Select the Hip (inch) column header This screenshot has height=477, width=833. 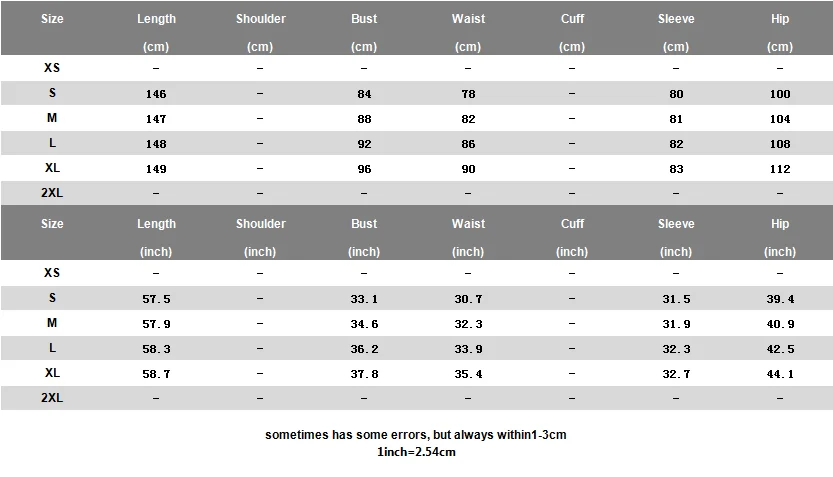pyautogui.click(x=780, y=237)
